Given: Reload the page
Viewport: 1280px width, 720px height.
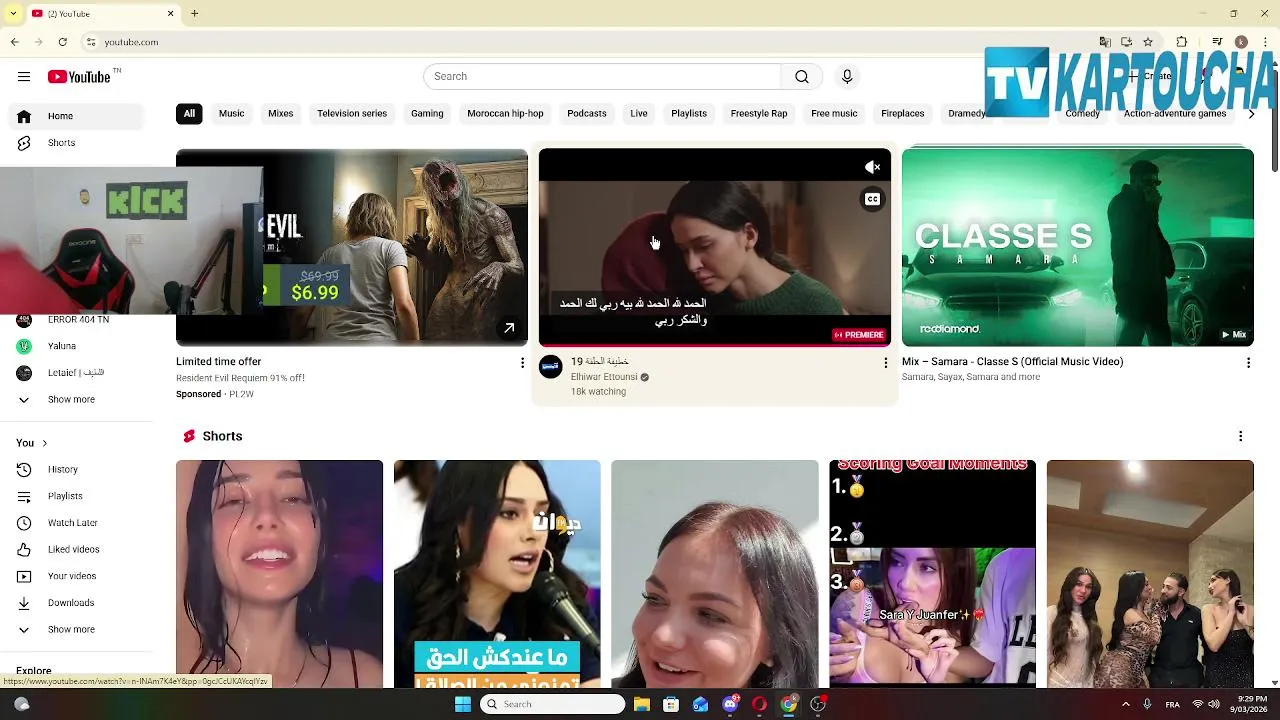Looking at the screenshot, I should [63, 42].
